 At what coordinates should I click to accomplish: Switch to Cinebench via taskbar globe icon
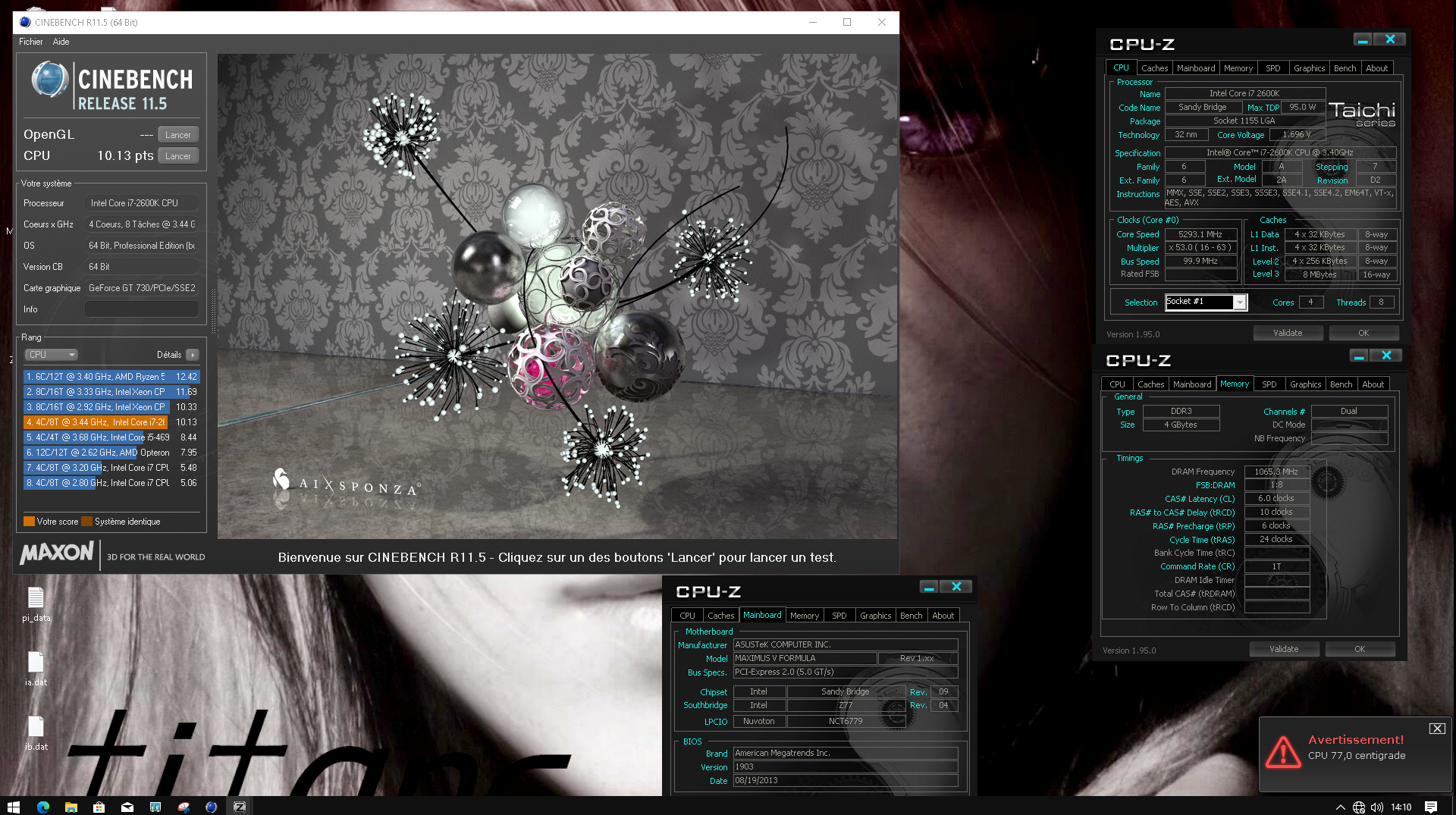click(x=211, y=807)
